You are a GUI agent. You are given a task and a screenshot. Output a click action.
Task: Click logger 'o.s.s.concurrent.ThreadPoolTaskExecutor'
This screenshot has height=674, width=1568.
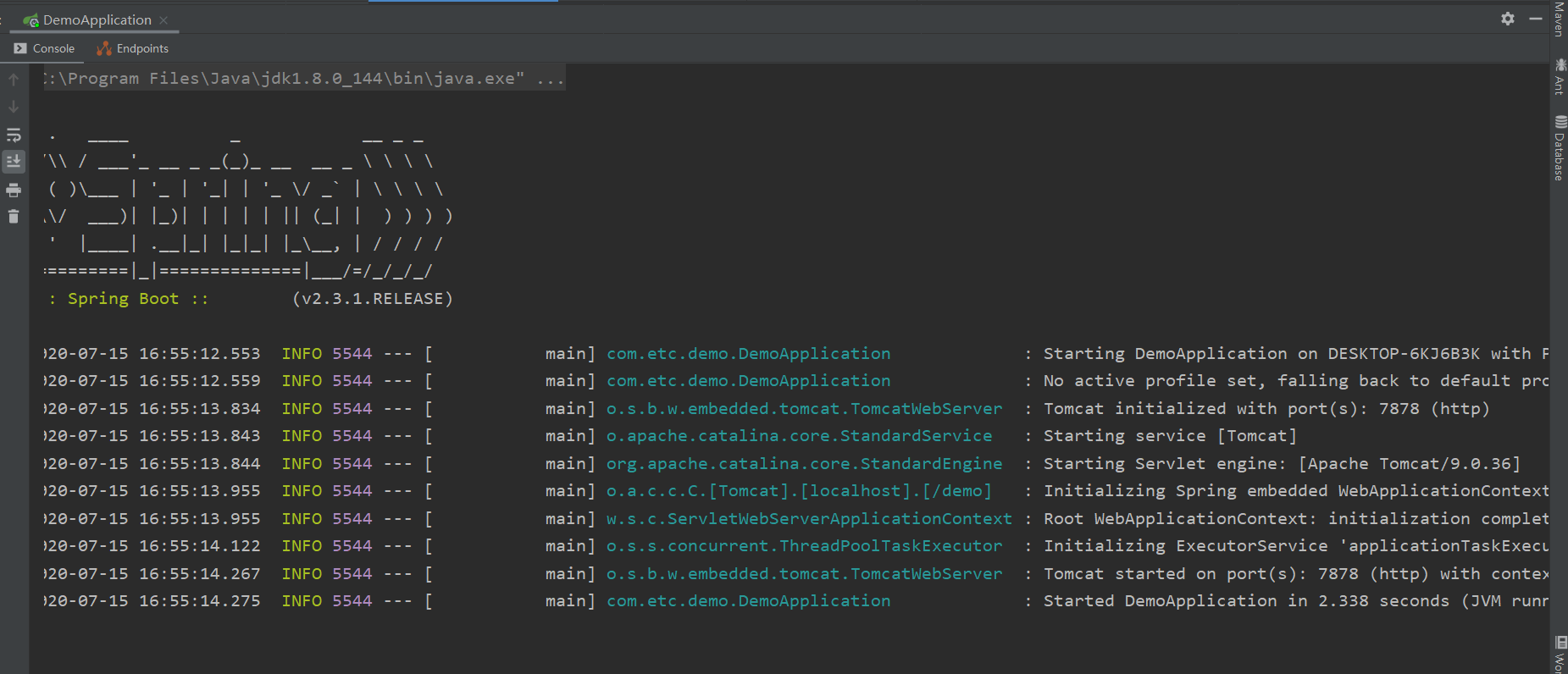(x=805, y=546)
